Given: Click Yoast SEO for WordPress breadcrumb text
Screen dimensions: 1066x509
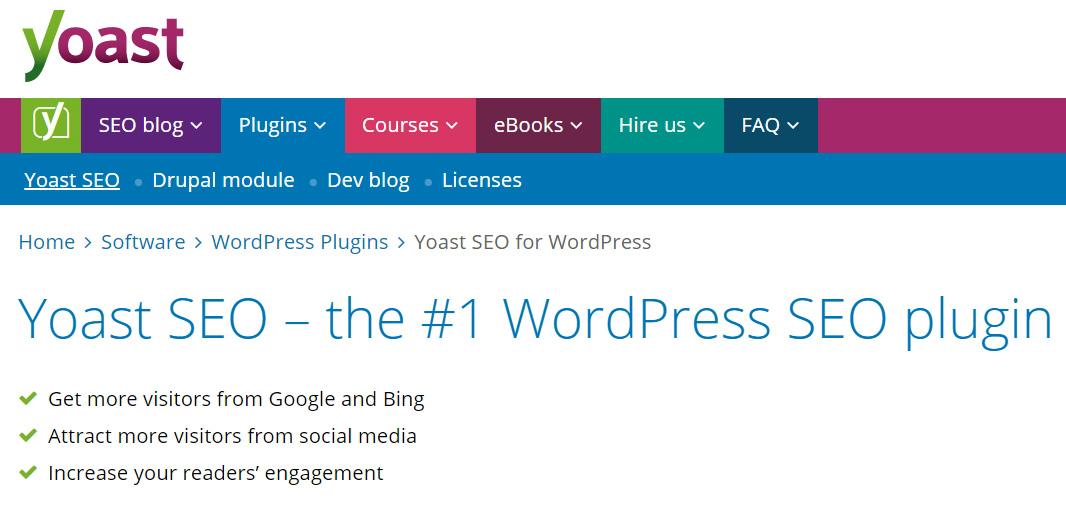Looking at the screenshot, I should click(x=533, y=242).
